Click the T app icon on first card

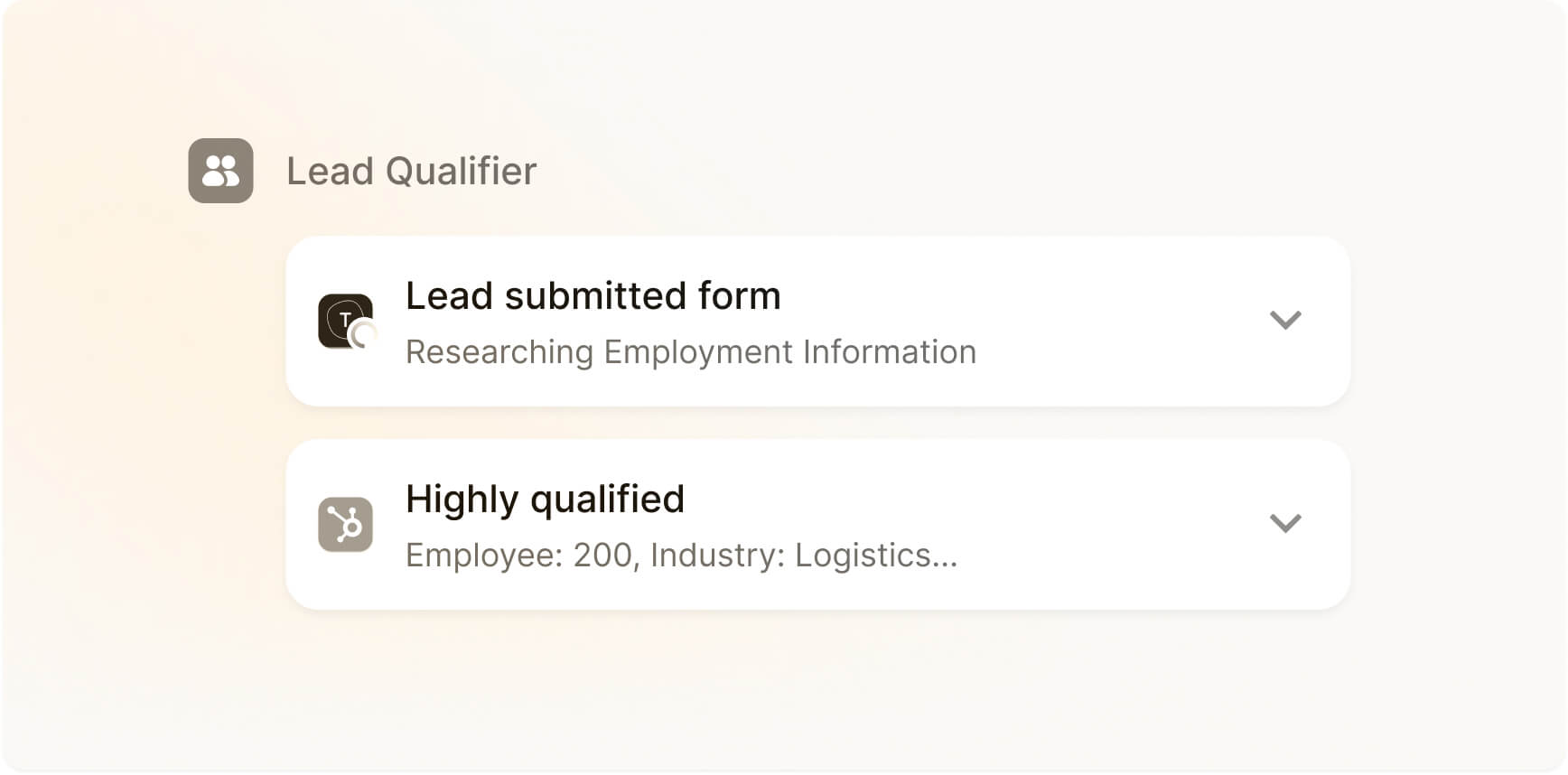point(343,319)
